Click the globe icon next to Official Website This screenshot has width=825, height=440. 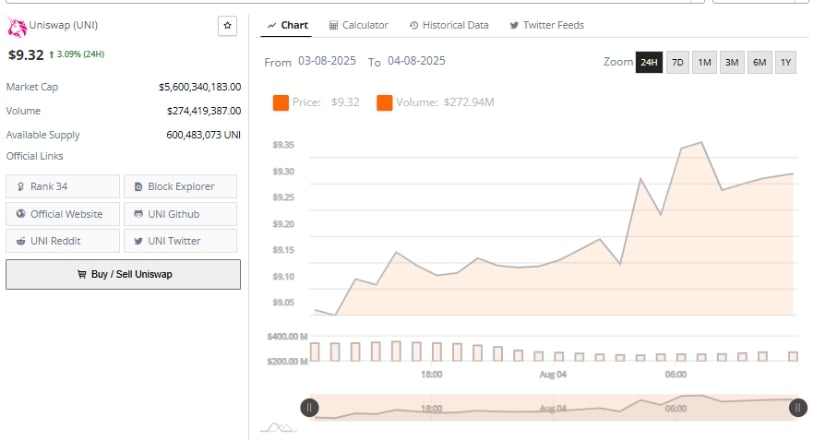21,214
